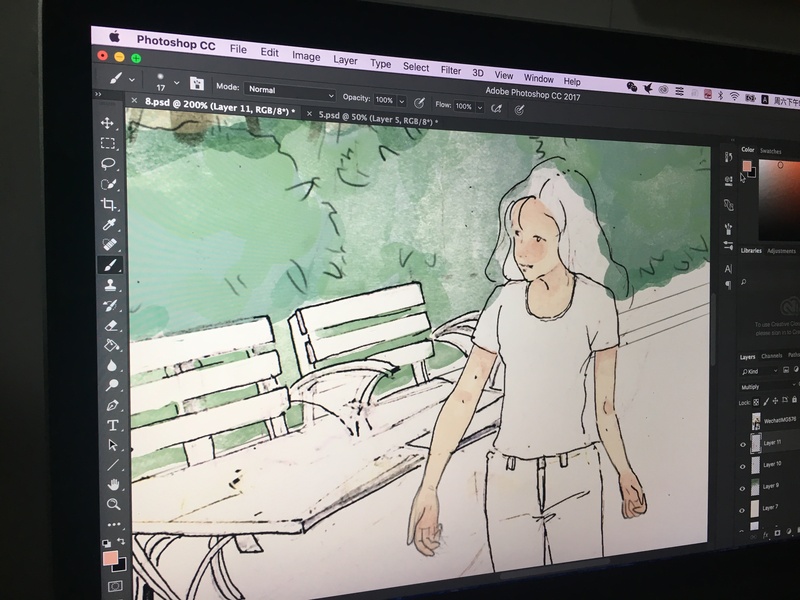The height and width of the screenshot is (600, 800).
Task: Select the Healing Brush tool
Action: click(110, 245)
